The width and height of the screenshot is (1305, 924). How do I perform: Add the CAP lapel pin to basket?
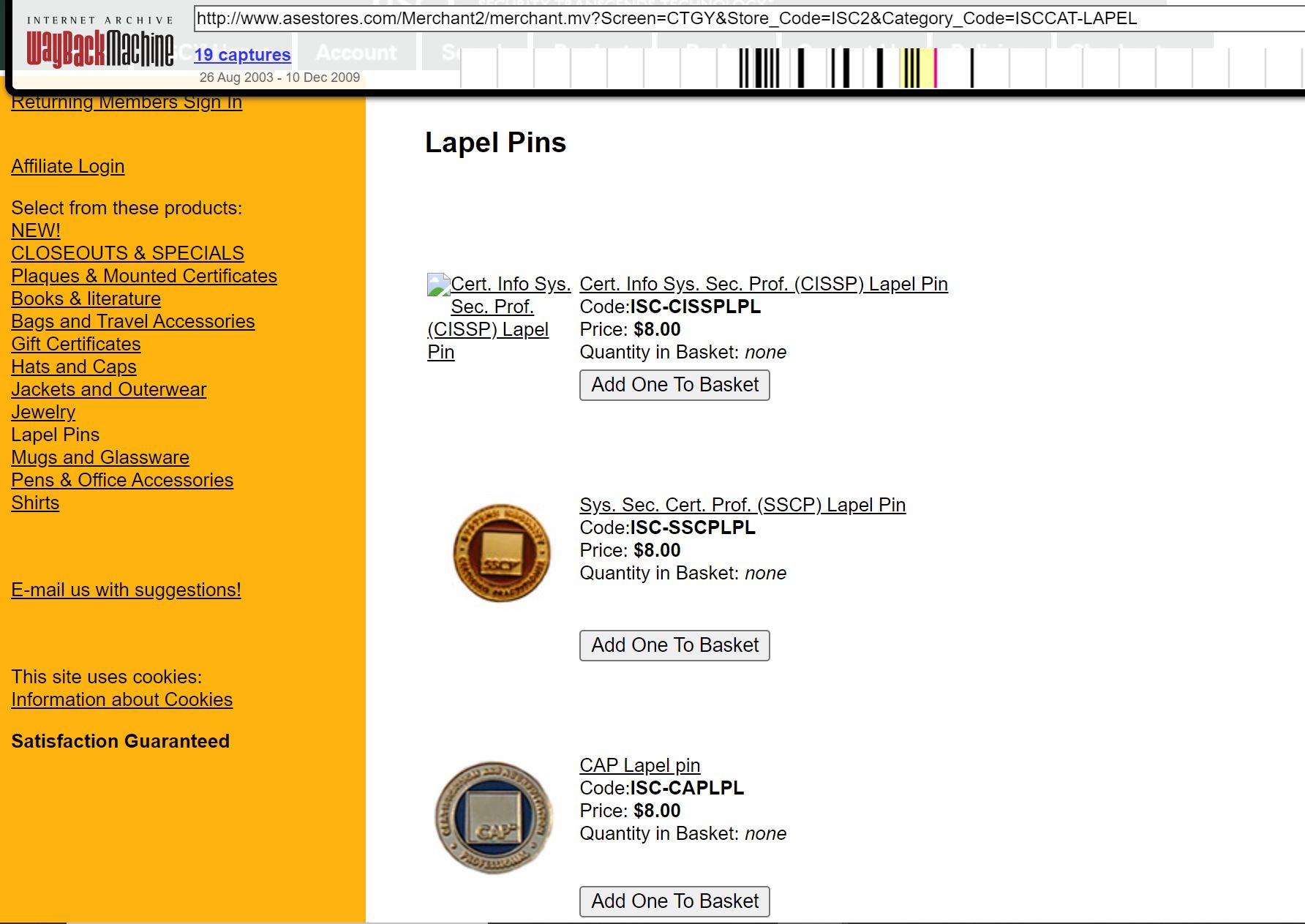(674, 901)
